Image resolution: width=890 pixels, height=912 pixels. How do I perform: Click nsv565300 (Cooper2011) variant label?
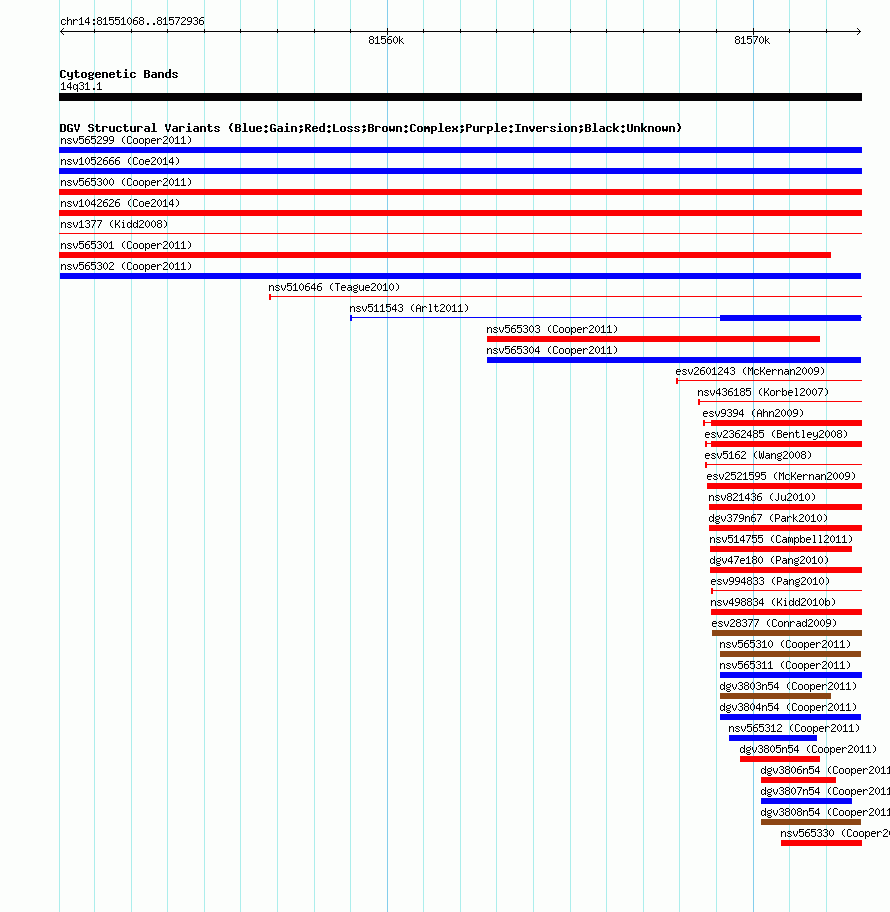point(126,182)
